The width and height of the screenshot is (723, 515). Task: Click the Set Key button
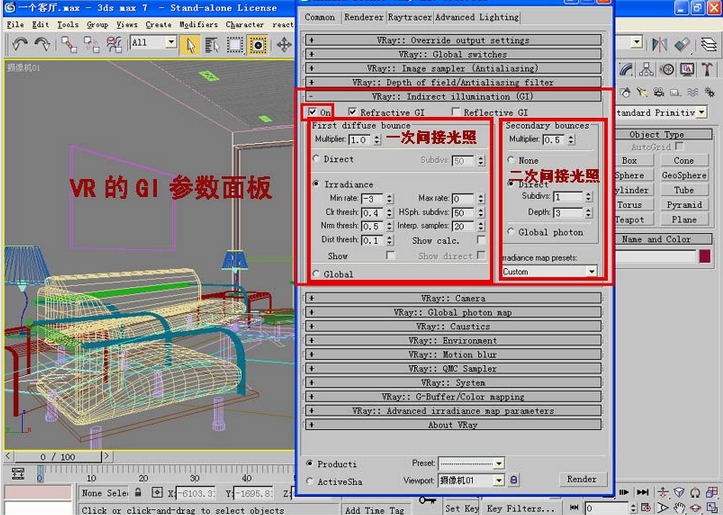(x=462, y=508)
